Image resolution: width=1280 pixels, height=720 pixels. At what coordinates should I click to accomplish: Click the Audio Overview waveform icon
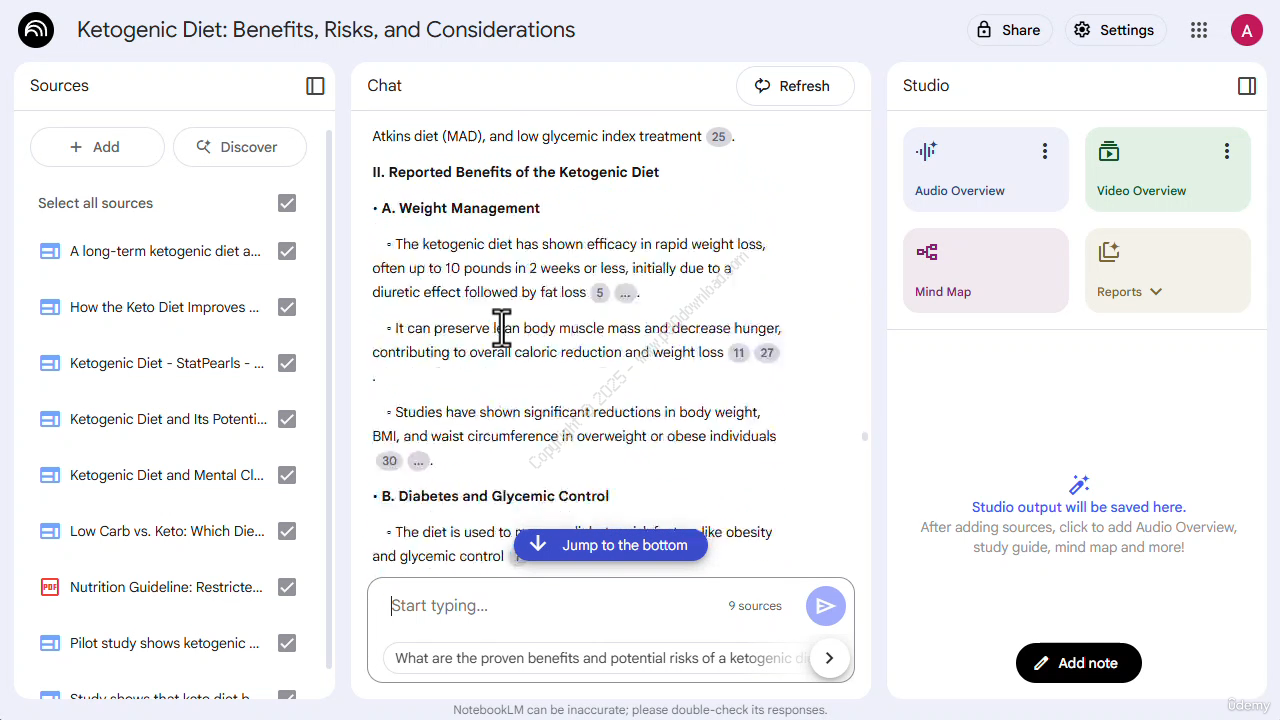926,151
